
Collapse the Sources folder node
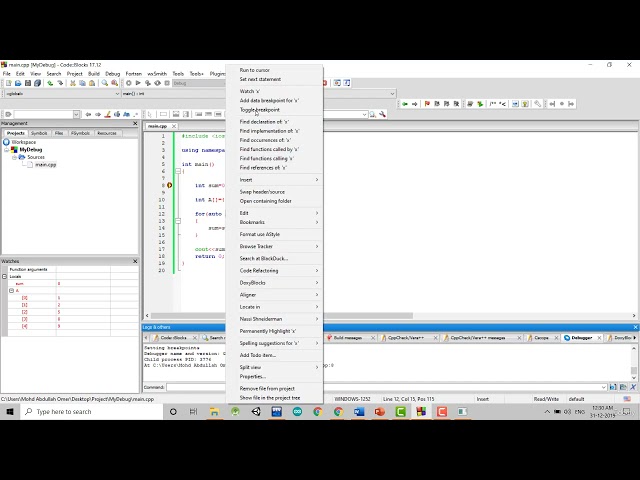tap(14, 157)
